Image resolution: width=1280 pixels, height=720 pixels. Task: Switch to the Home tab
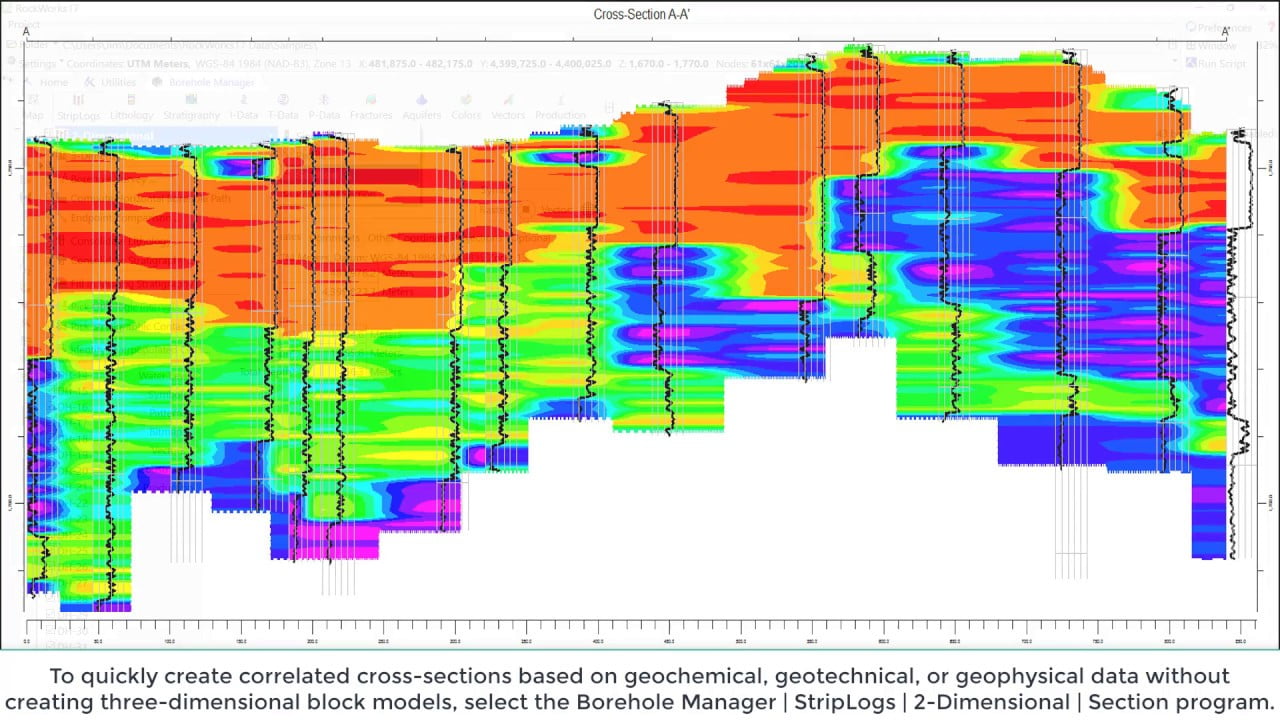pos(47,82)
